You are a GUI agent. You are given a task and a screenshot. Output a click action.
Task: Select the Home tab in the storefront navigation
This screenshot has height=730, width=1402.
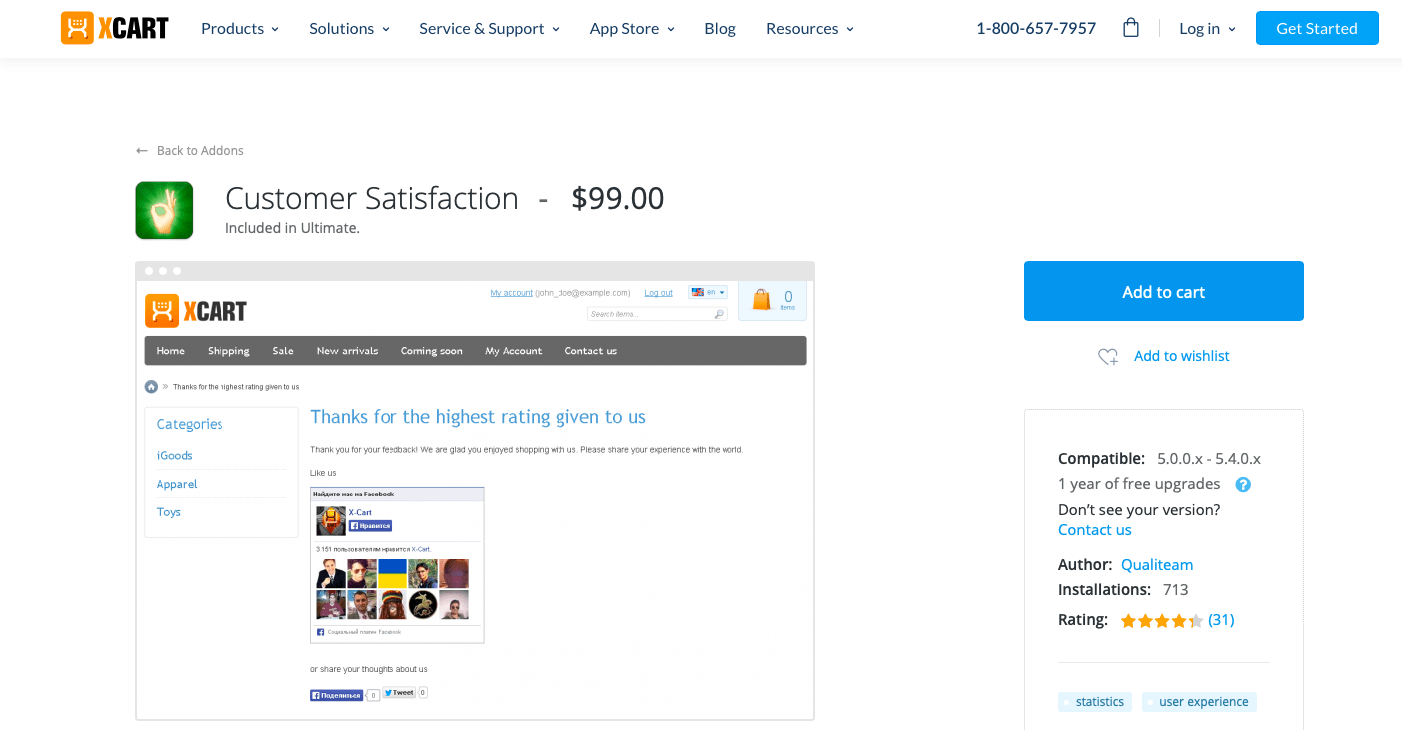click(x=170, y=350)
